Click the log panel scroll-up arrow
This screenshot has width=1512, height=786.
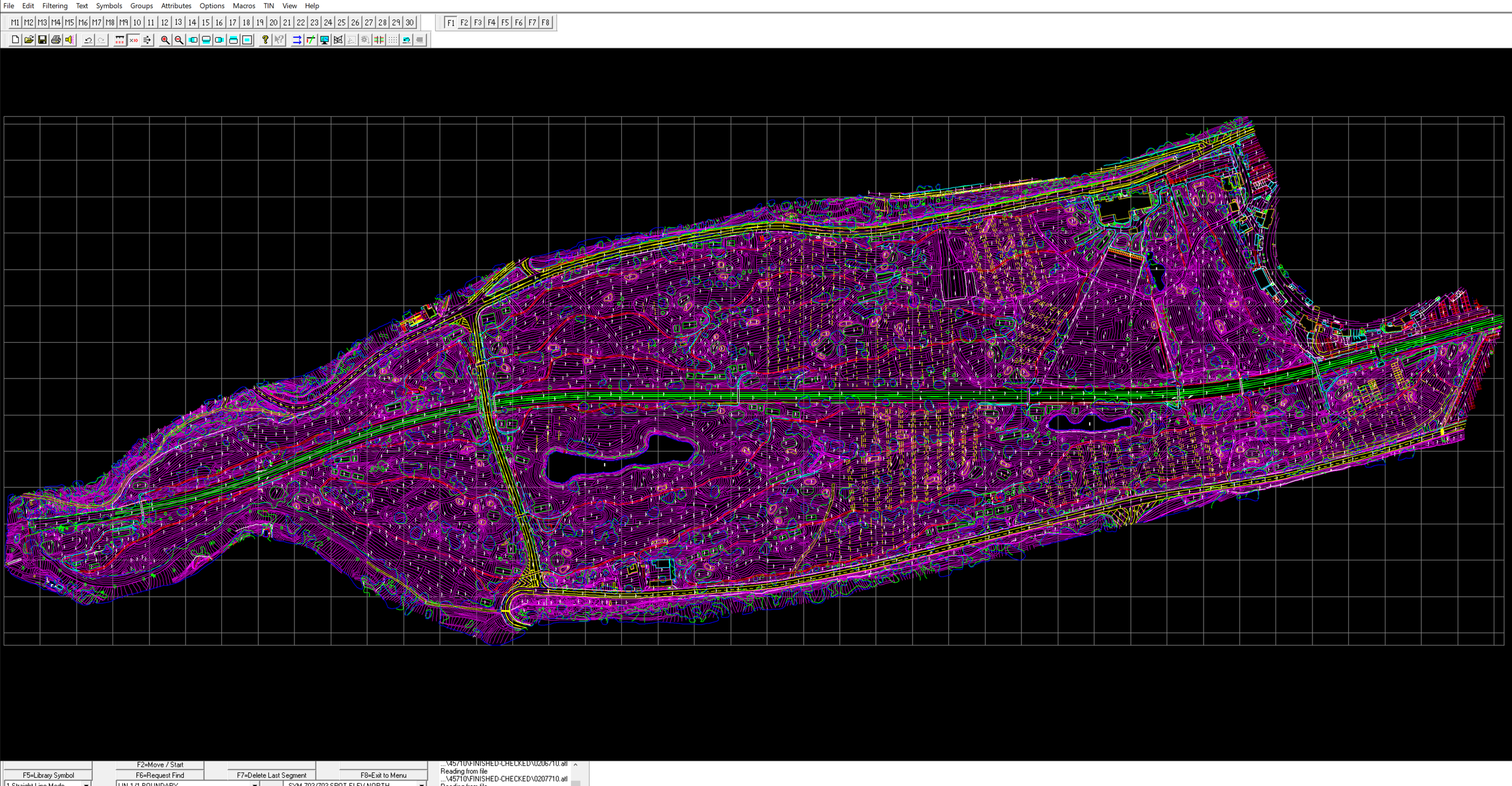pyautogui.click(x=575, y=765)
